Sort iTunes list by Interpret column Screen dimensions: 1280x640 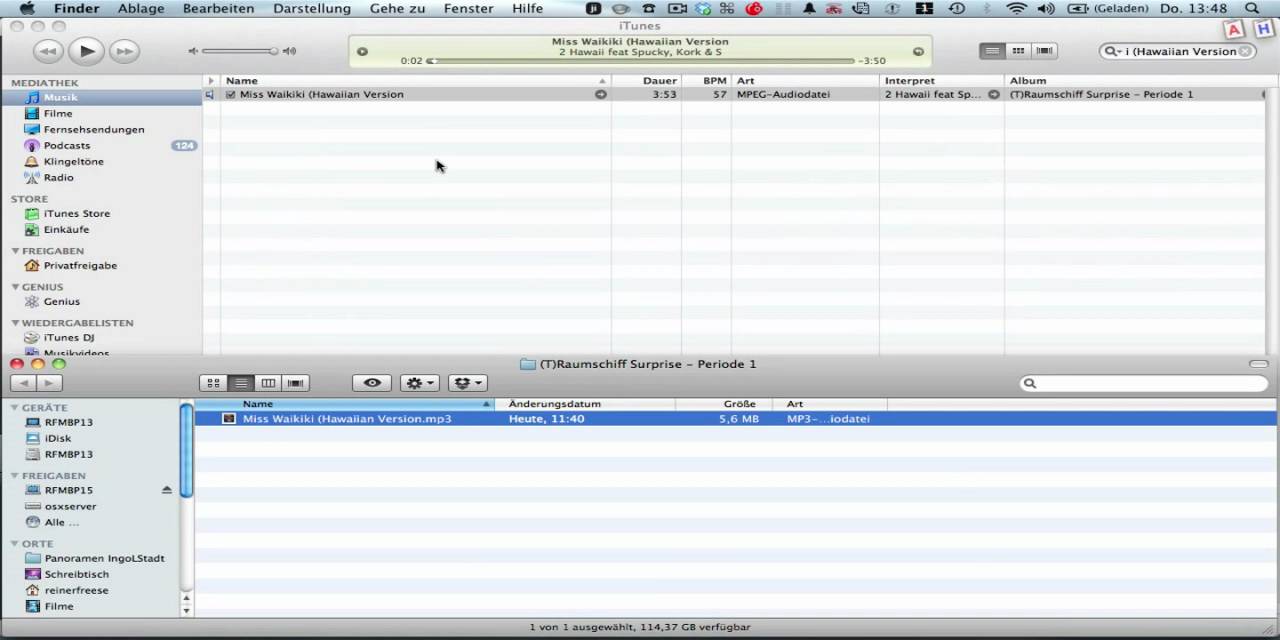point(942,80)
